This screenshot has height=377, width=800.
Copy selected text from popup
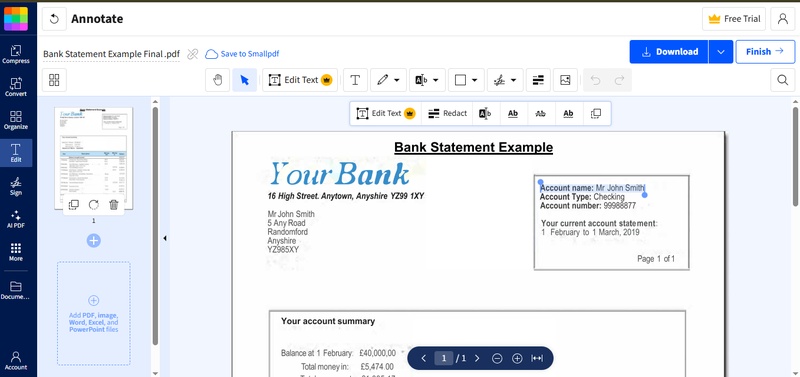596,113
